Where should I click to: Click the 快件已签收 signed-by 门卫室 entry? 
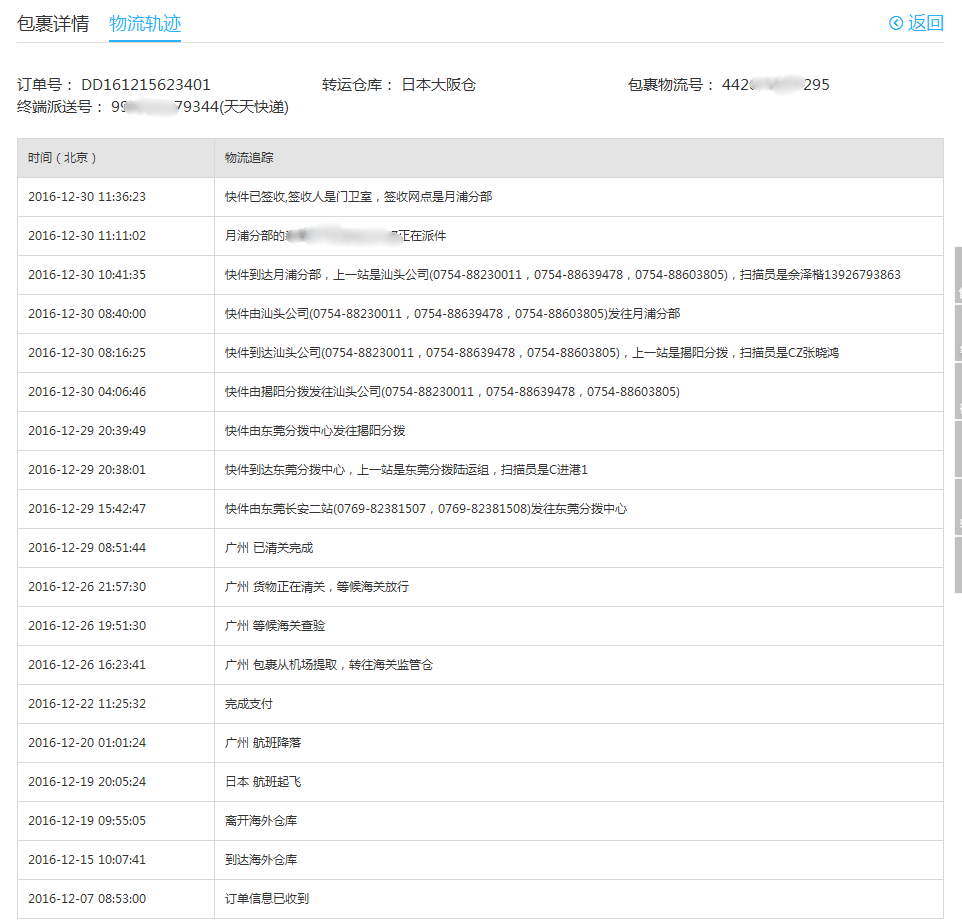click(x=358, y=197)
